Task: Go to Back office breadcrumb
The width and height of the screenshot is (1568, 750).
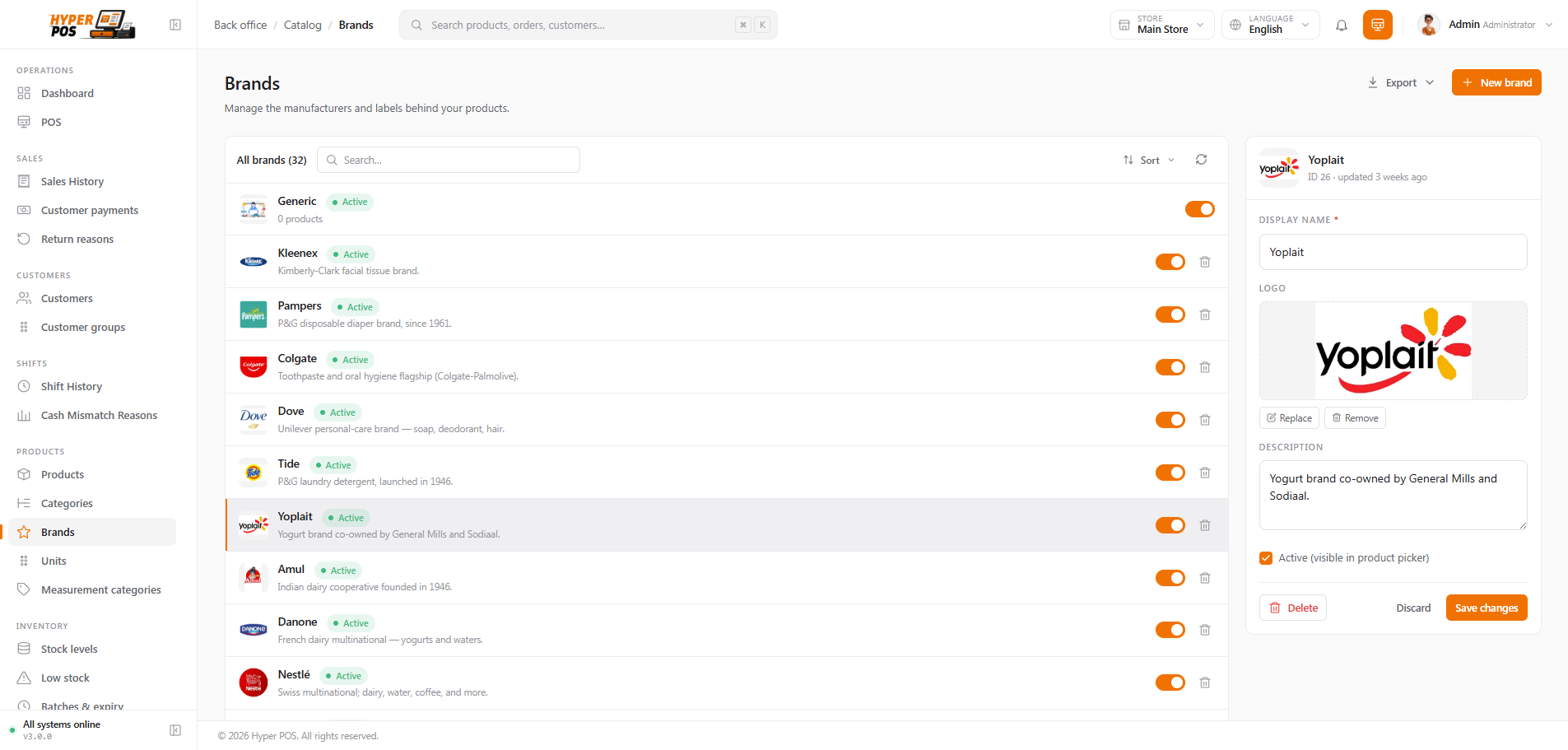Action: pyautogui.click(x=240, y=25)
